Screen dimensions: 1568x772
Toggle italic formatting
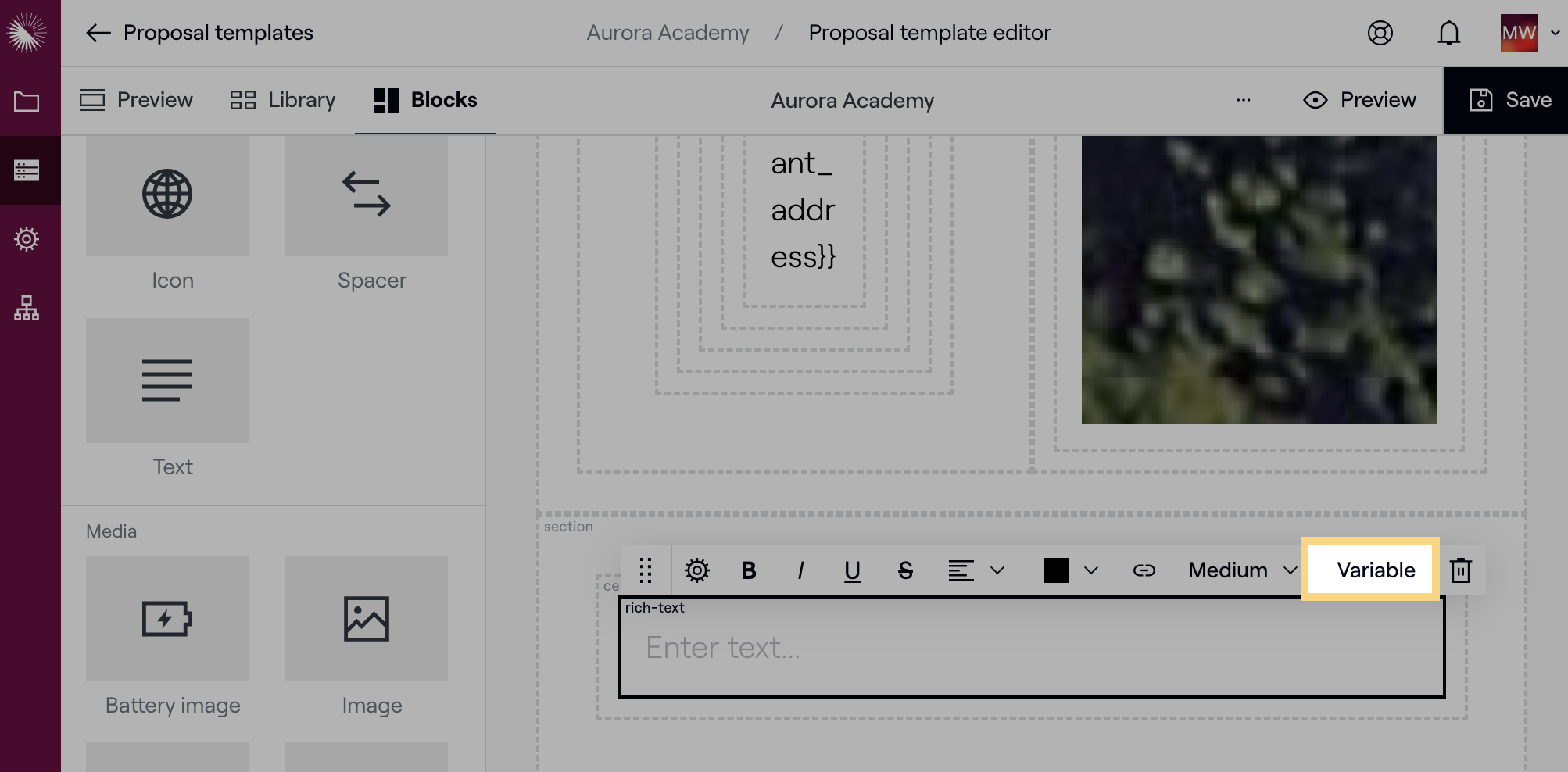click(x=800, y=570)
